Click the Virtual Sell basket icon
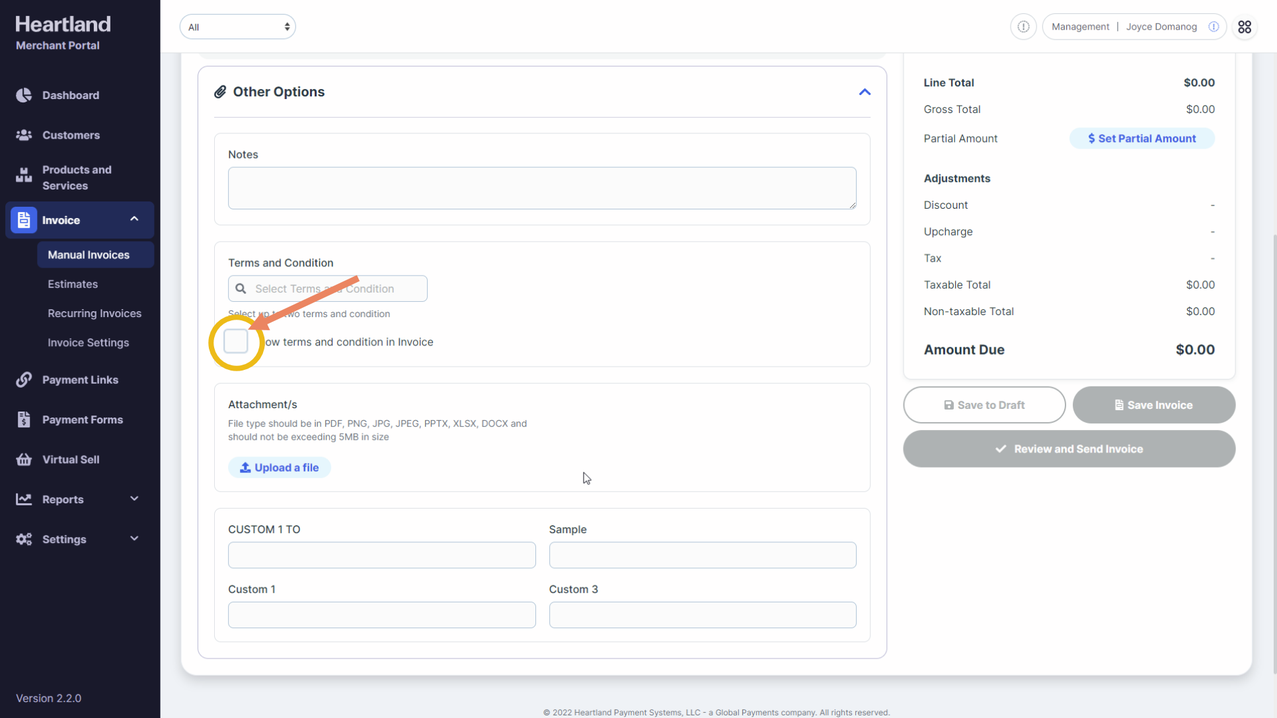 coord(24,460)
